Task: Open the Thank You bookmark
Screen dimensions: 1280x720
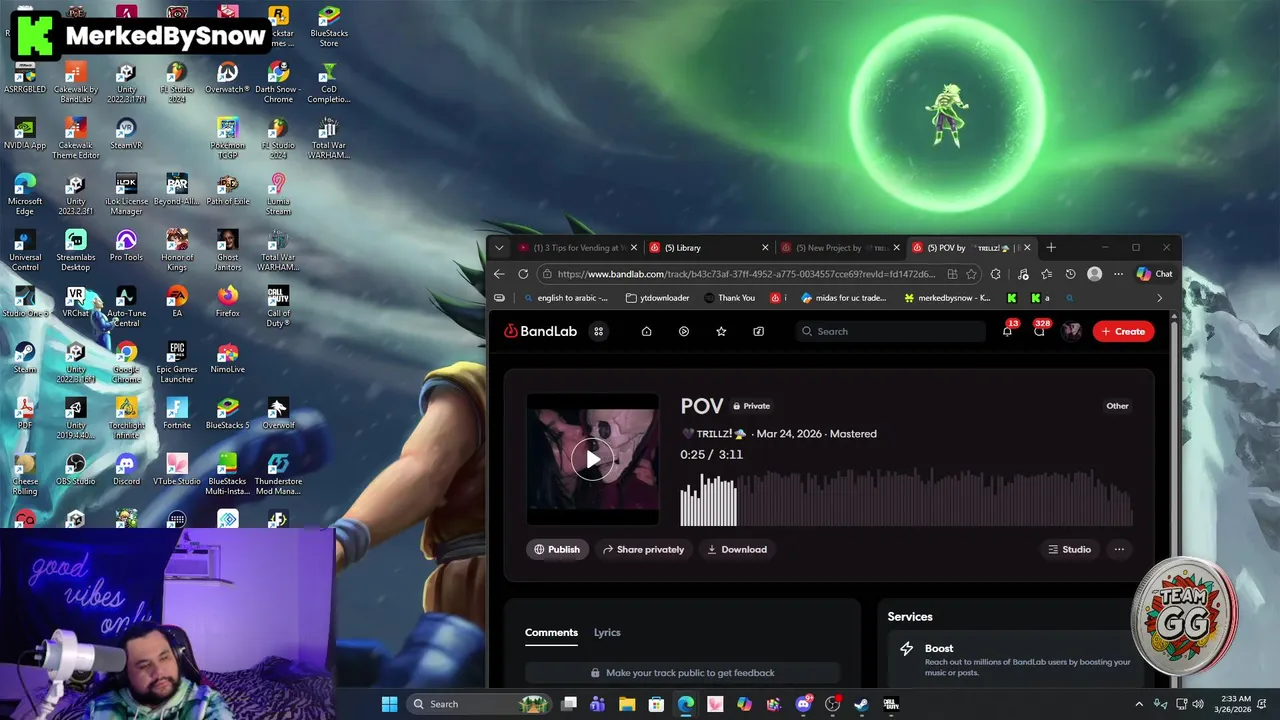Action: [729, 298]
